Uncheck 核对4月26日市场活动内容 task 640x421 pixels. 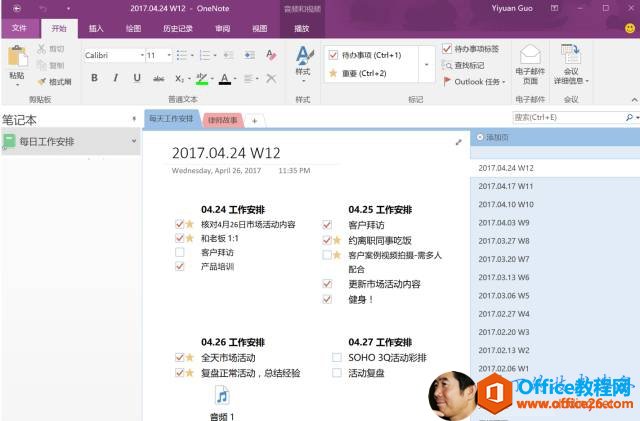tap(179, 224)
